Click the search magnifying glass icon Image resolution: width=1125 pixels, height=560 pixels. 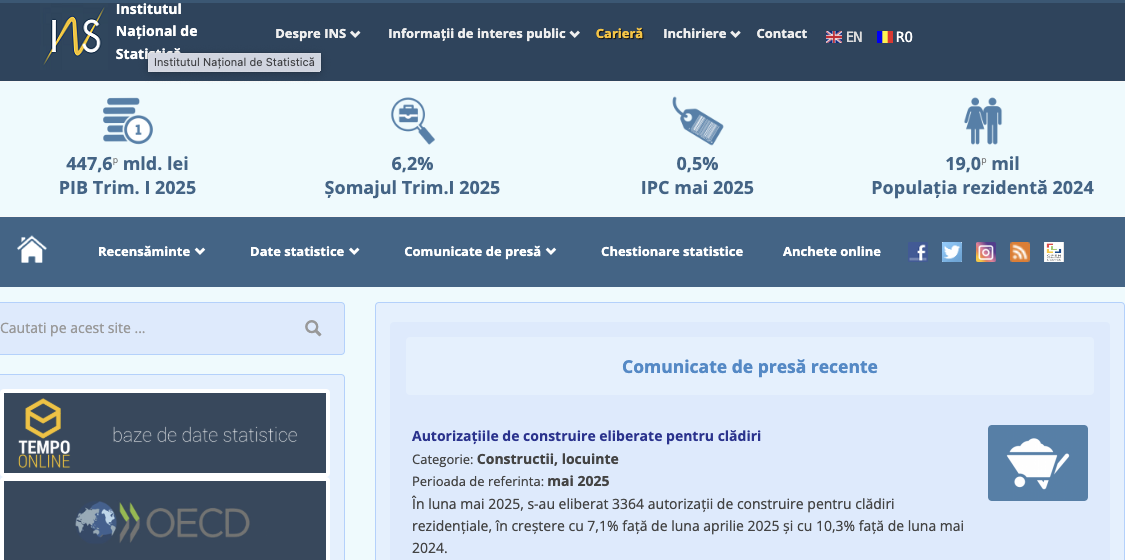click(313, 328)
